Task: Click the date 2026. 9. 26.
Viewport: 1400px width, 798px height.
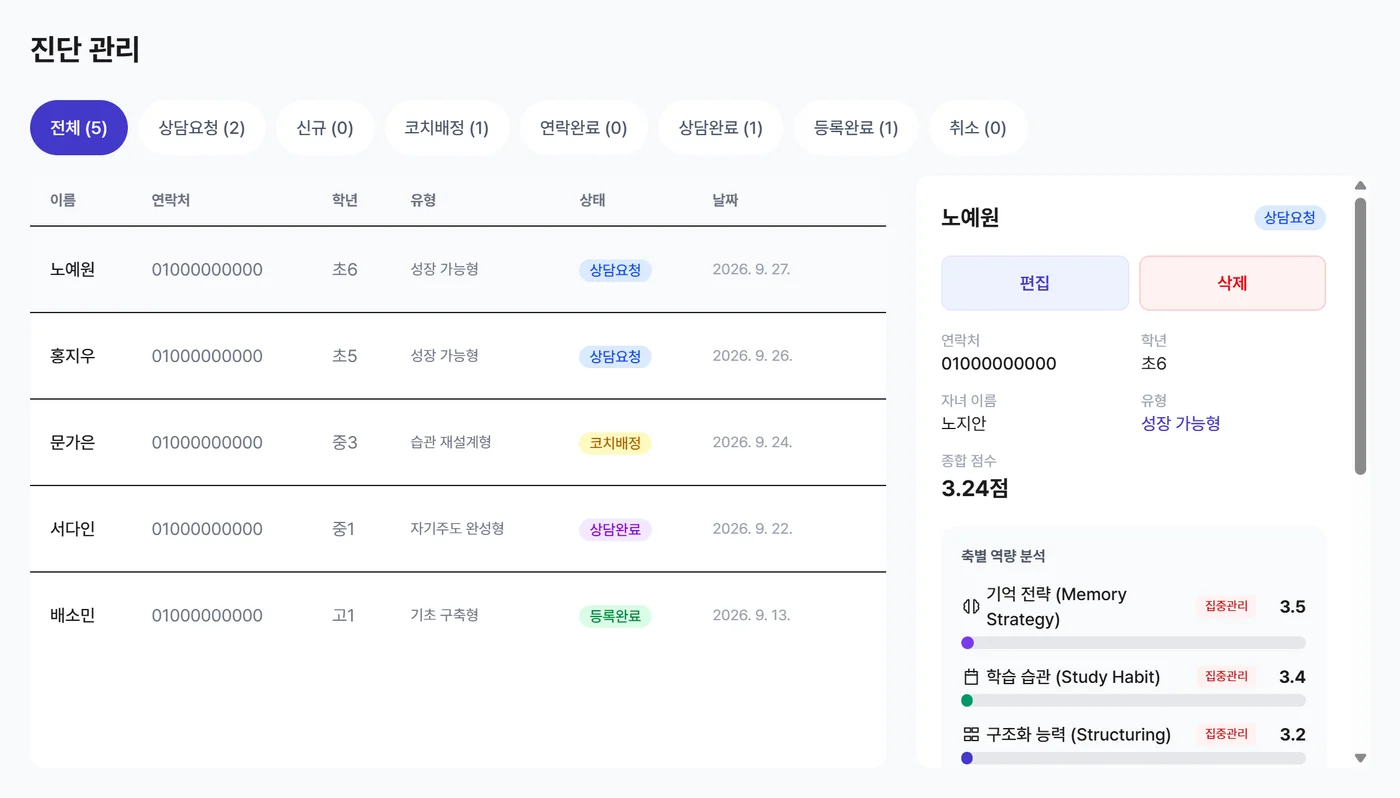Action: click(x=752, y=356)
